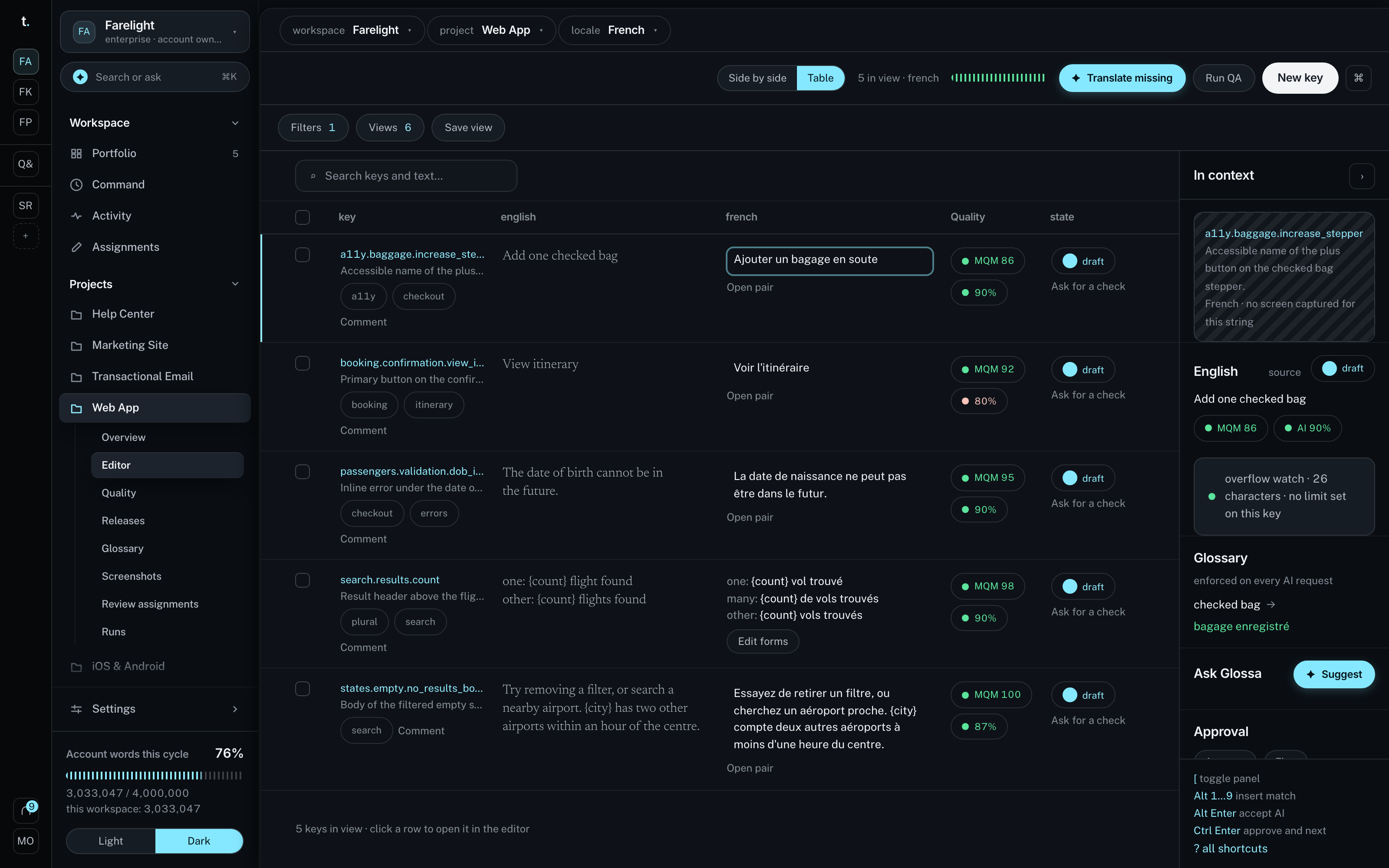The width and height of the screenshot is (1389, 868).
Task: Click the Activity pulse icon
Action: point(76,216)
